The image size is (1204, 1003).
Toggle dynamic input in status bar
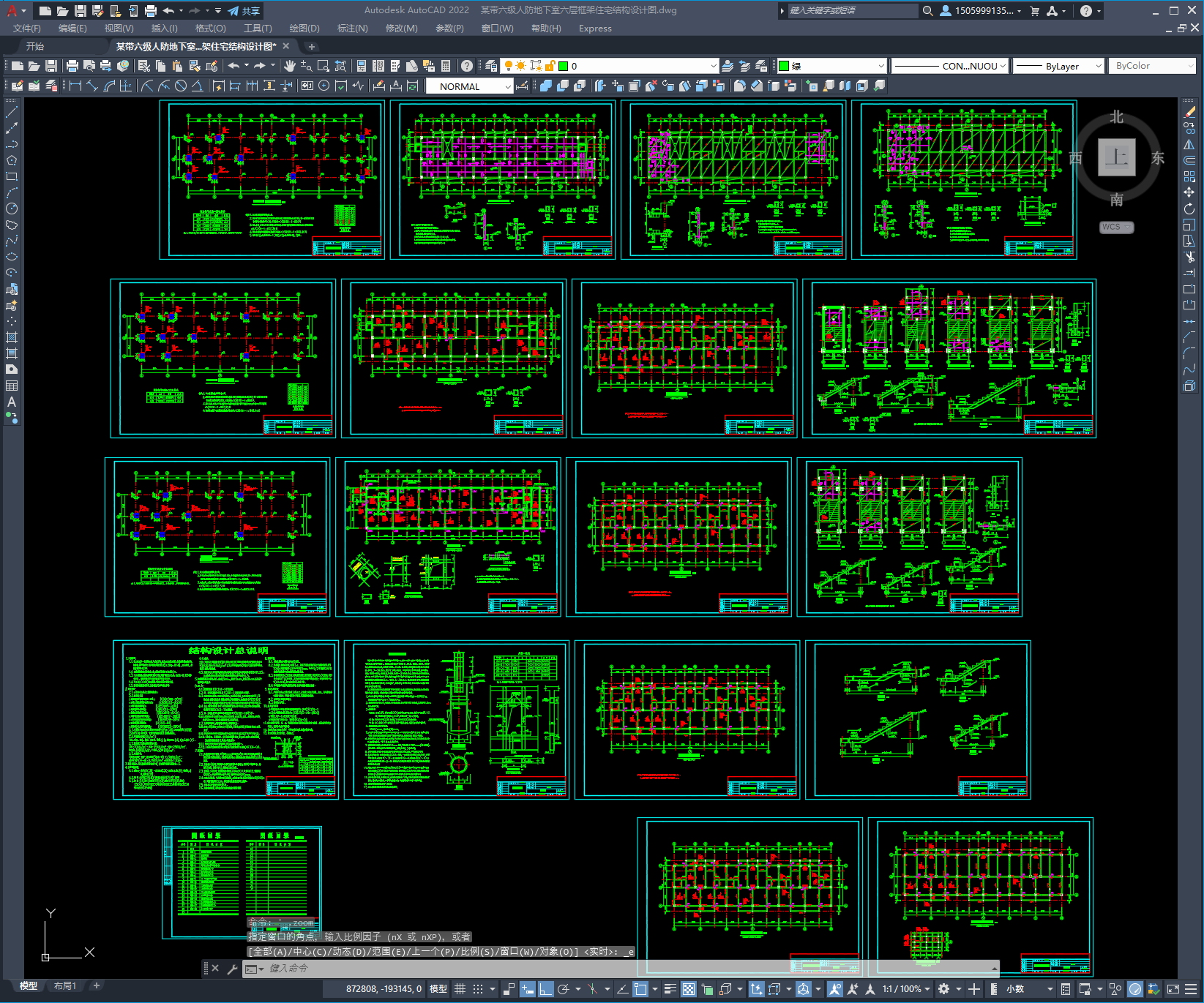tap(528, 989)
